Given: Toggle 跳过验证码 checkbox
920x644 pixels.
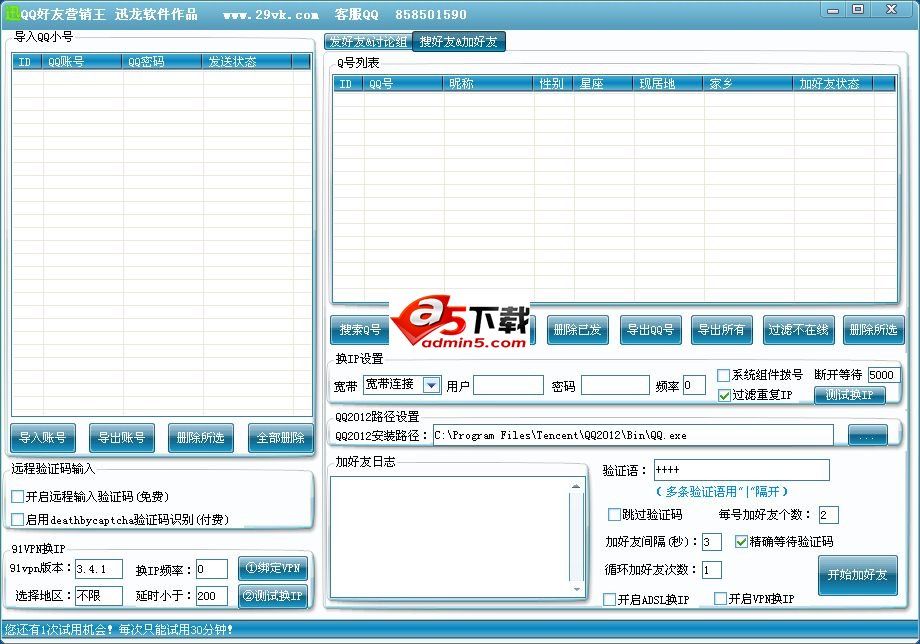Looking at the screenshot, I should (614, 514).
